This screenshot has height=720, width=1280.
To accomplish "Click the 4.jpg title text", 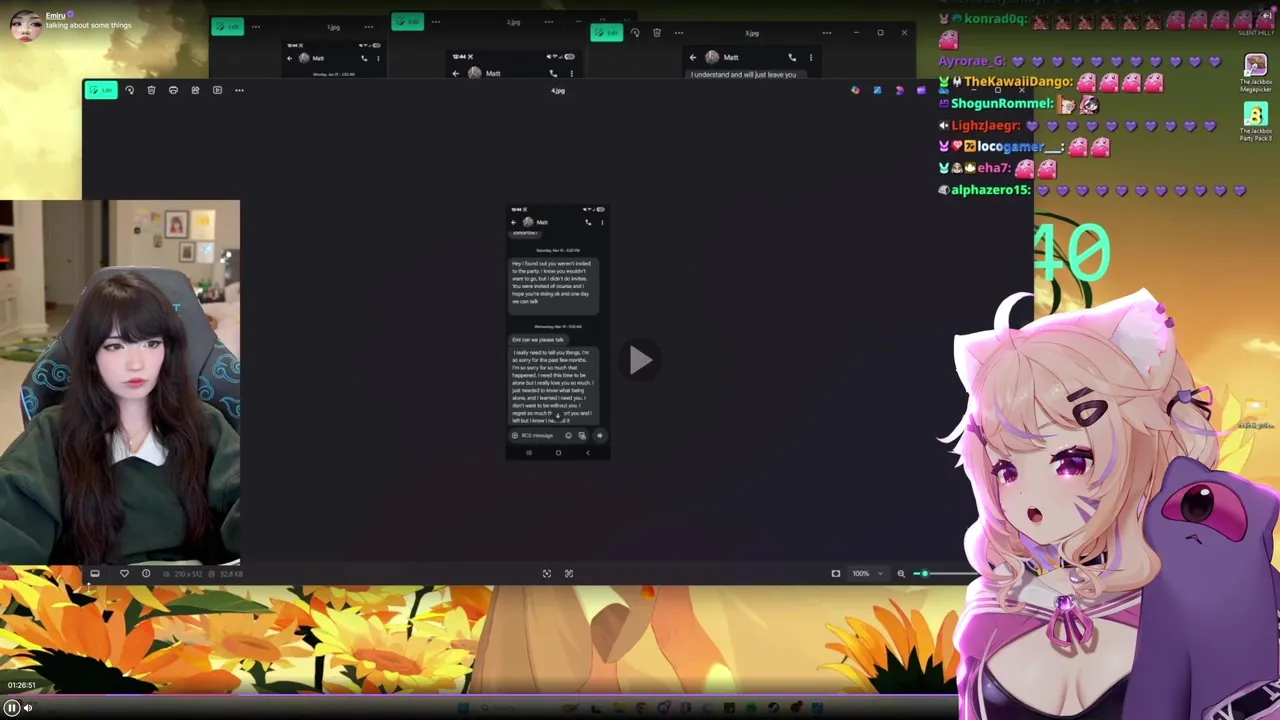I will click(x=558, y=91).
